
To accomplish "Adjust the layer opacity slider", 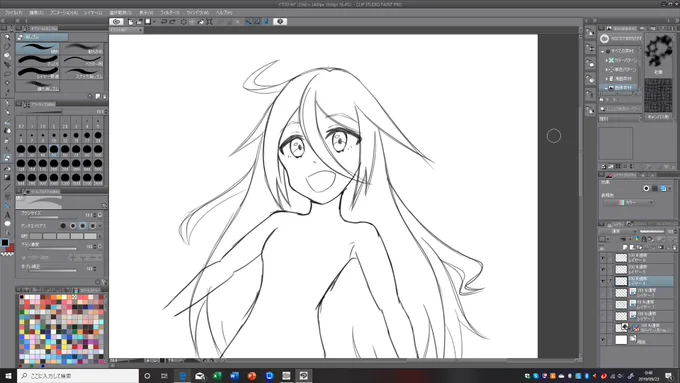I will pyautogui.click(x=652, y=232).
